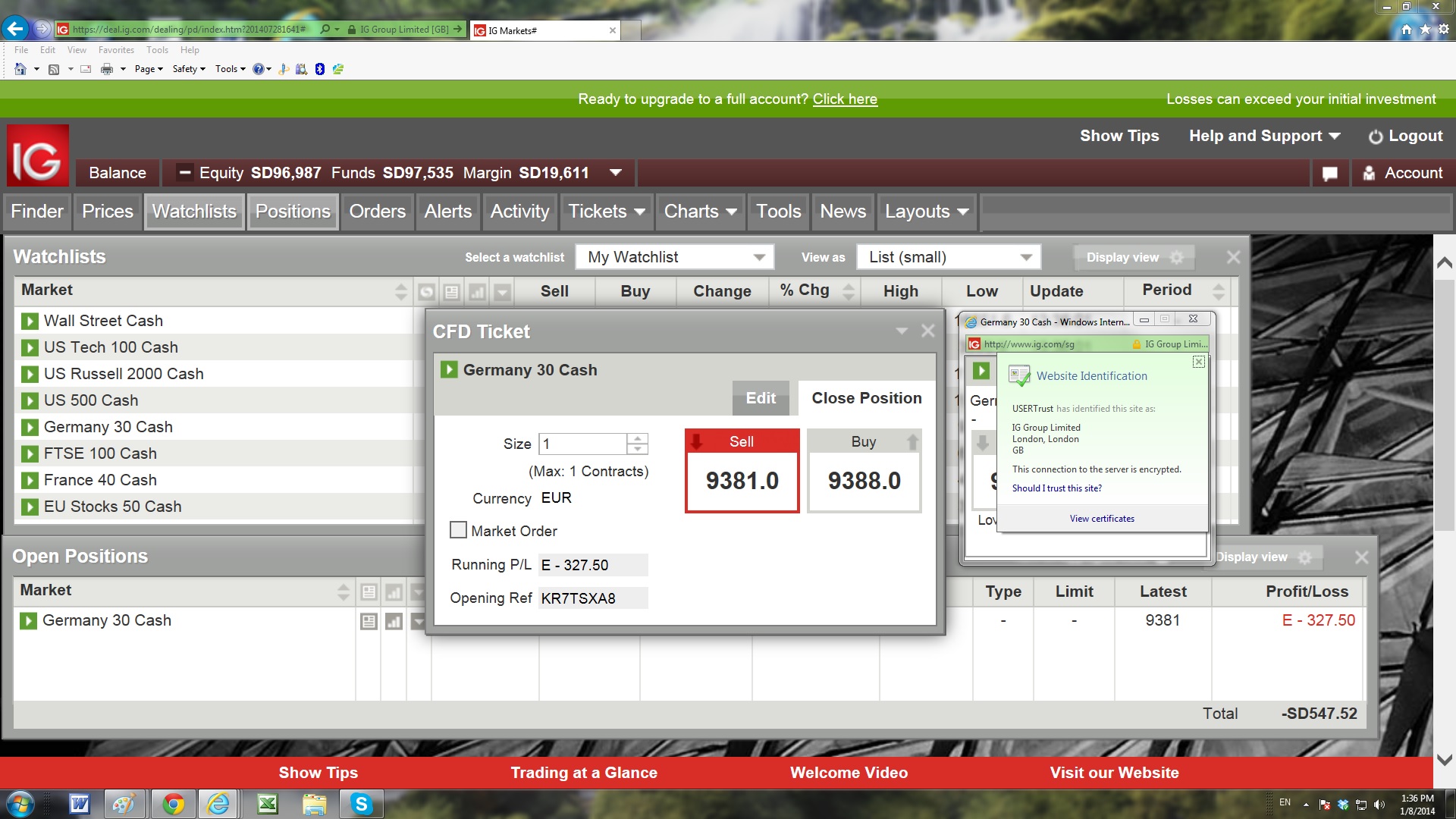Open the browser Favorites menu

point(116,50)
